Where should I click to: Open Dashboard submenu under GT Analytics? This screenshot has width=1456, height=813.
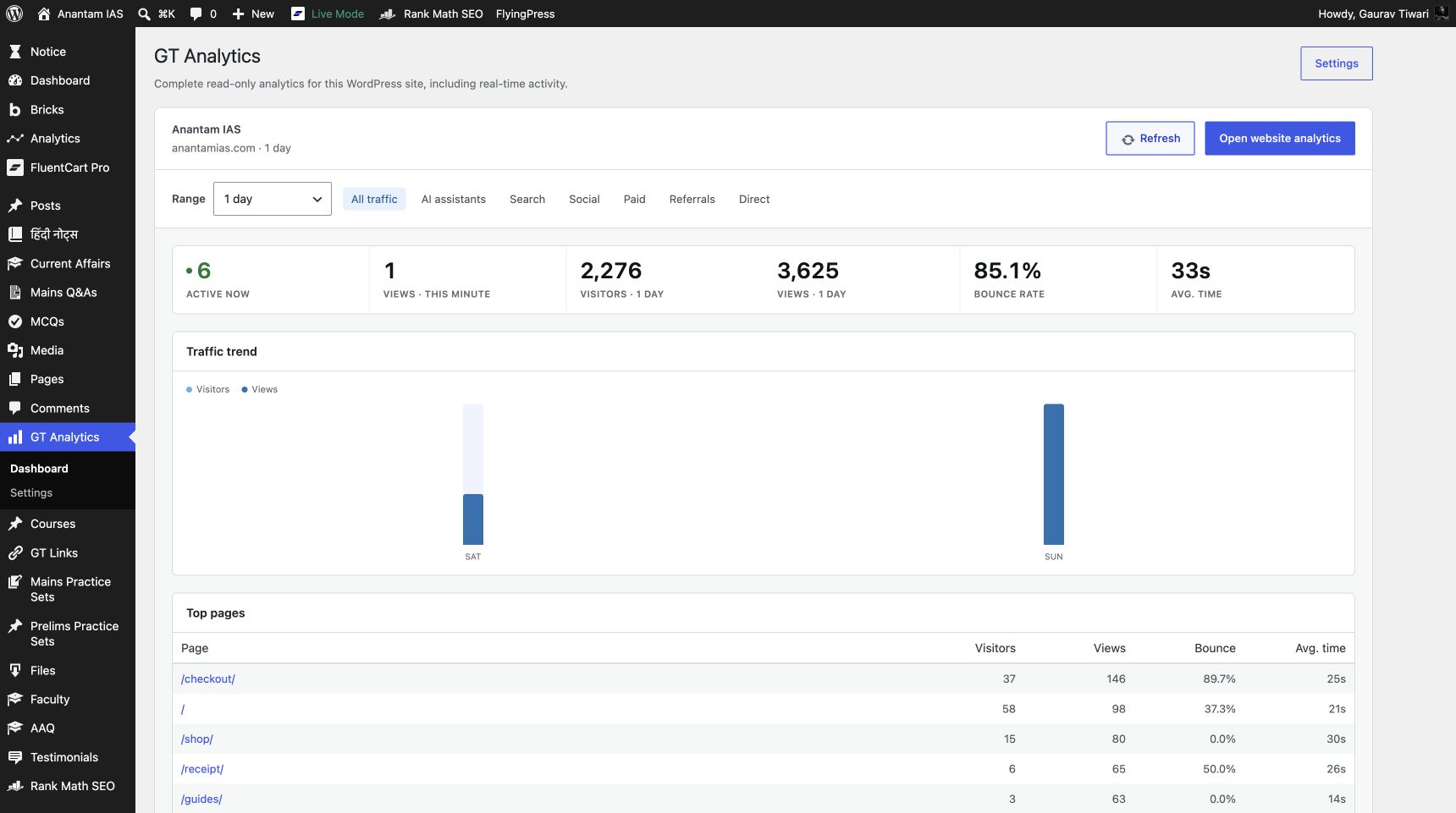coord(39,469)
